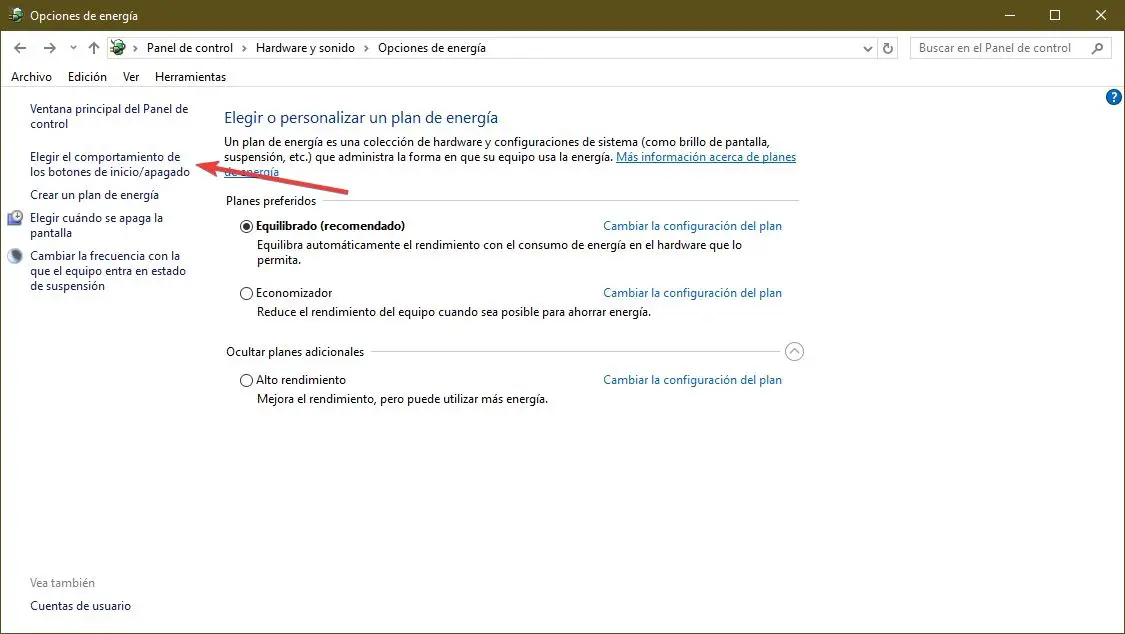Select the Economizador power plan
The image size is (1125, 634).
[246, 293]
